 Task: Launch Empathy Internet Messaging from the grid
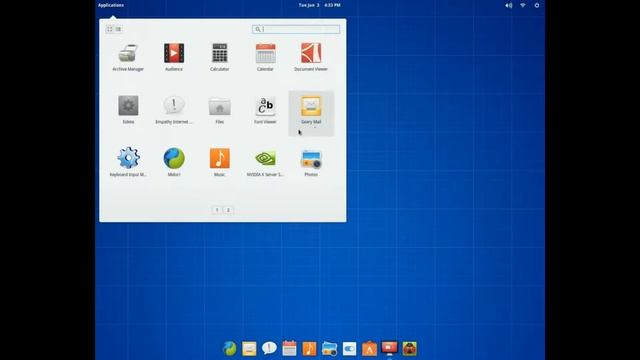(x=174, y=110)
